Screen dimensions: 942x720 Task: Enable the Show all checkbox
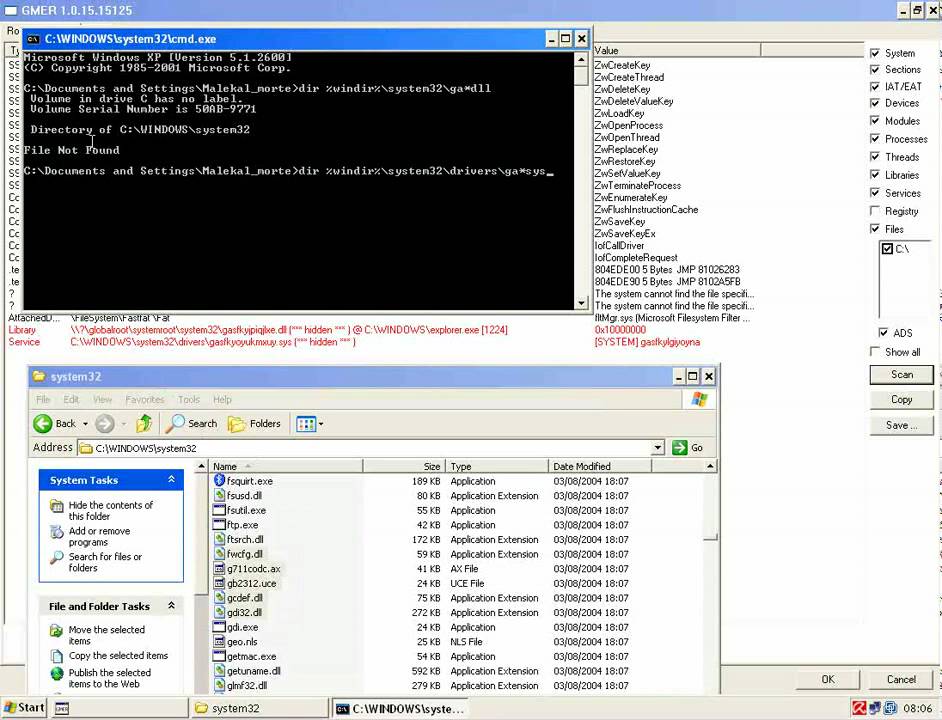(x=875, y=352)
